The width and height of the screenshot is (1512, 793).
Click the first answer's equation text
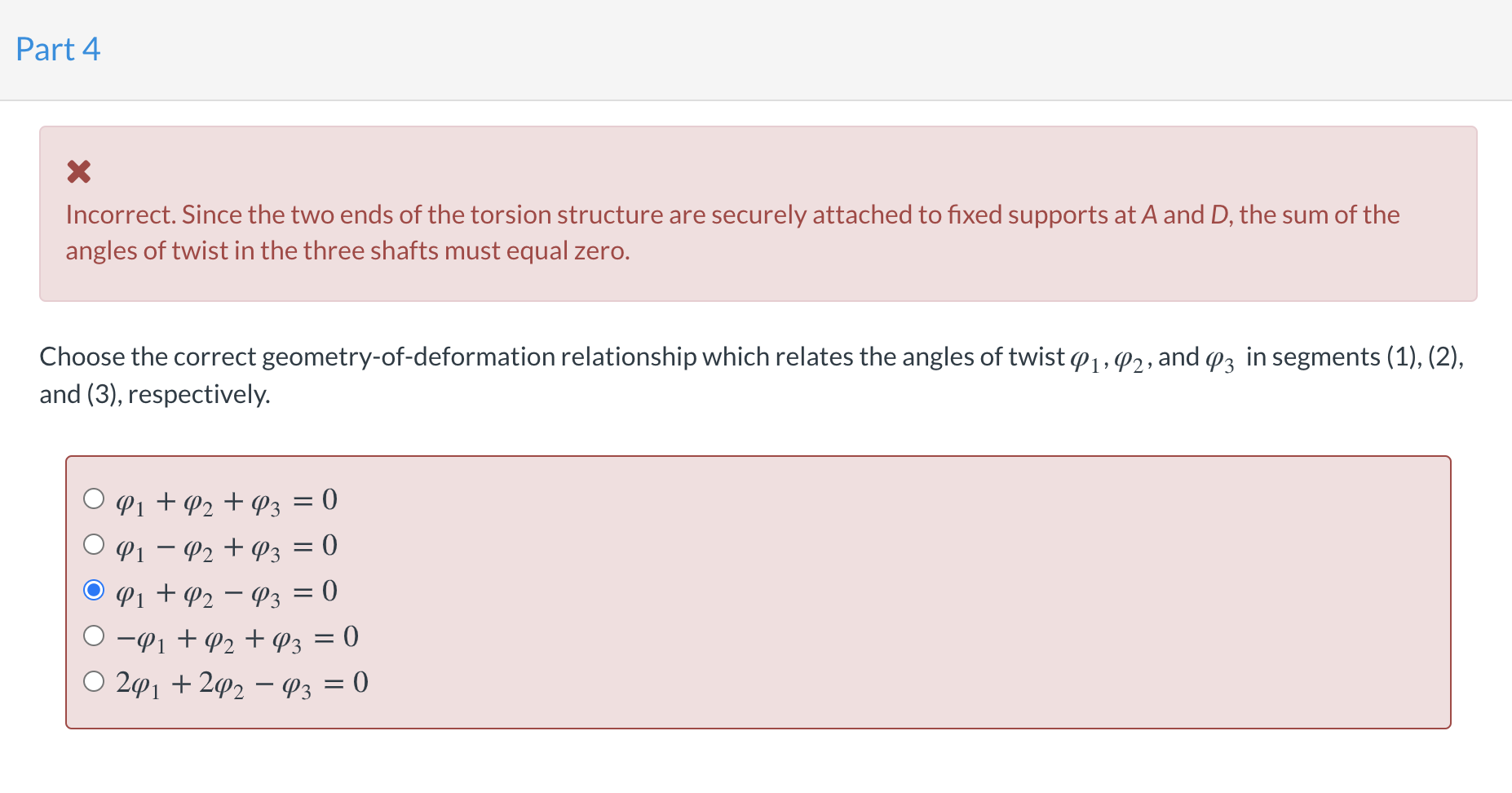[x=224, y=500]
